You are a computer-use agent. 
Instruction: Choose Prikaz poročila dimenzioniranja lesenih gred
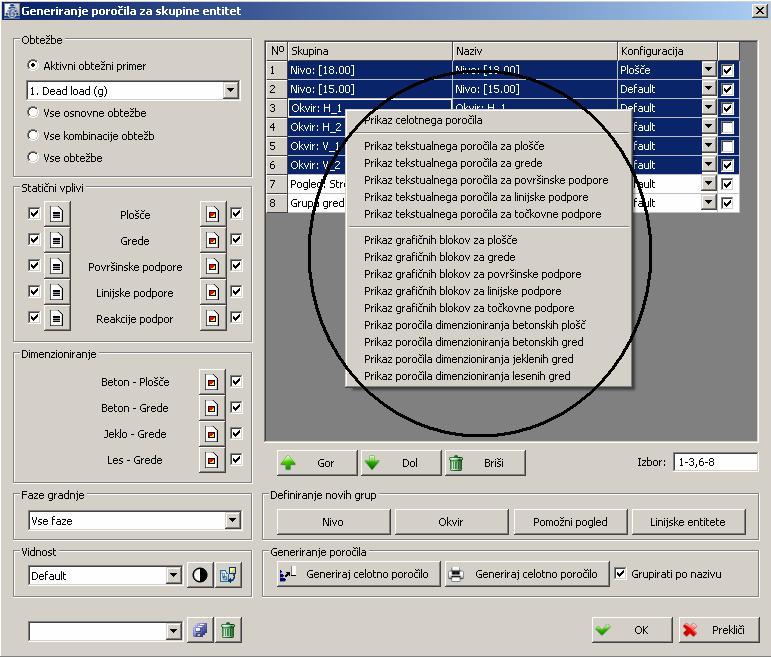(489, 376)
